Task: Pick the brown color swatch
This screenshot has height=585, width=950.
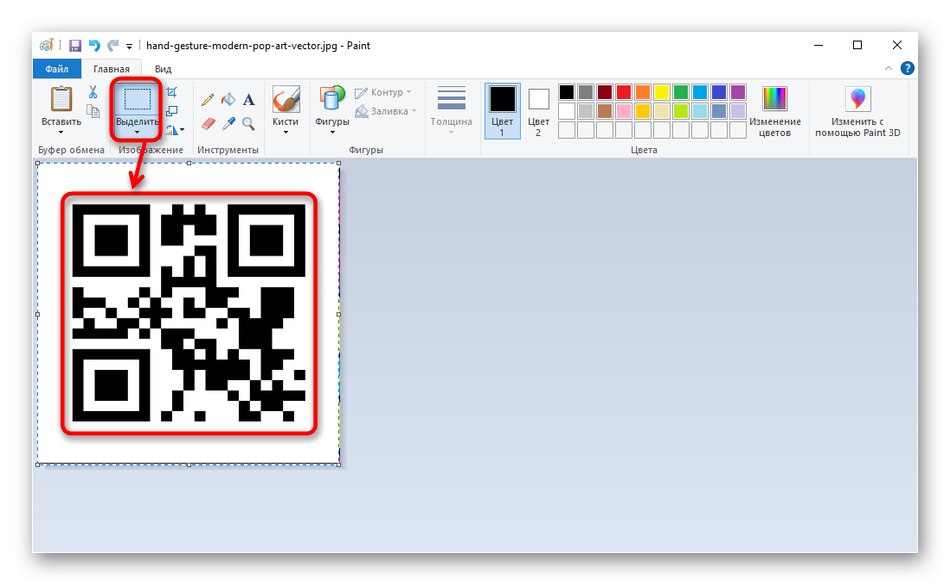Action: (x=605, y=111)
